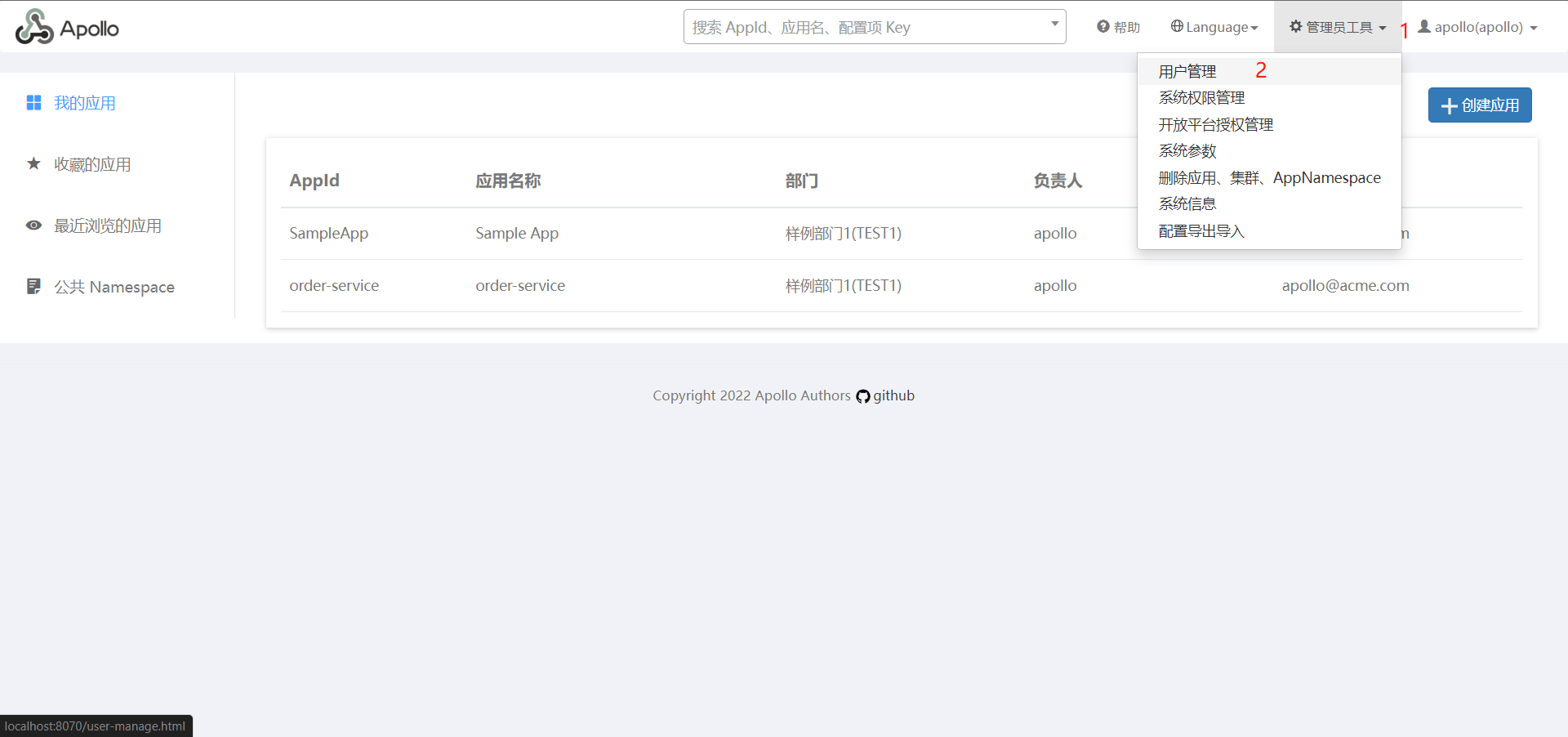Collapse the 管理员工具 admin tools menu
1568x737 pixels.
(1338, 27)
